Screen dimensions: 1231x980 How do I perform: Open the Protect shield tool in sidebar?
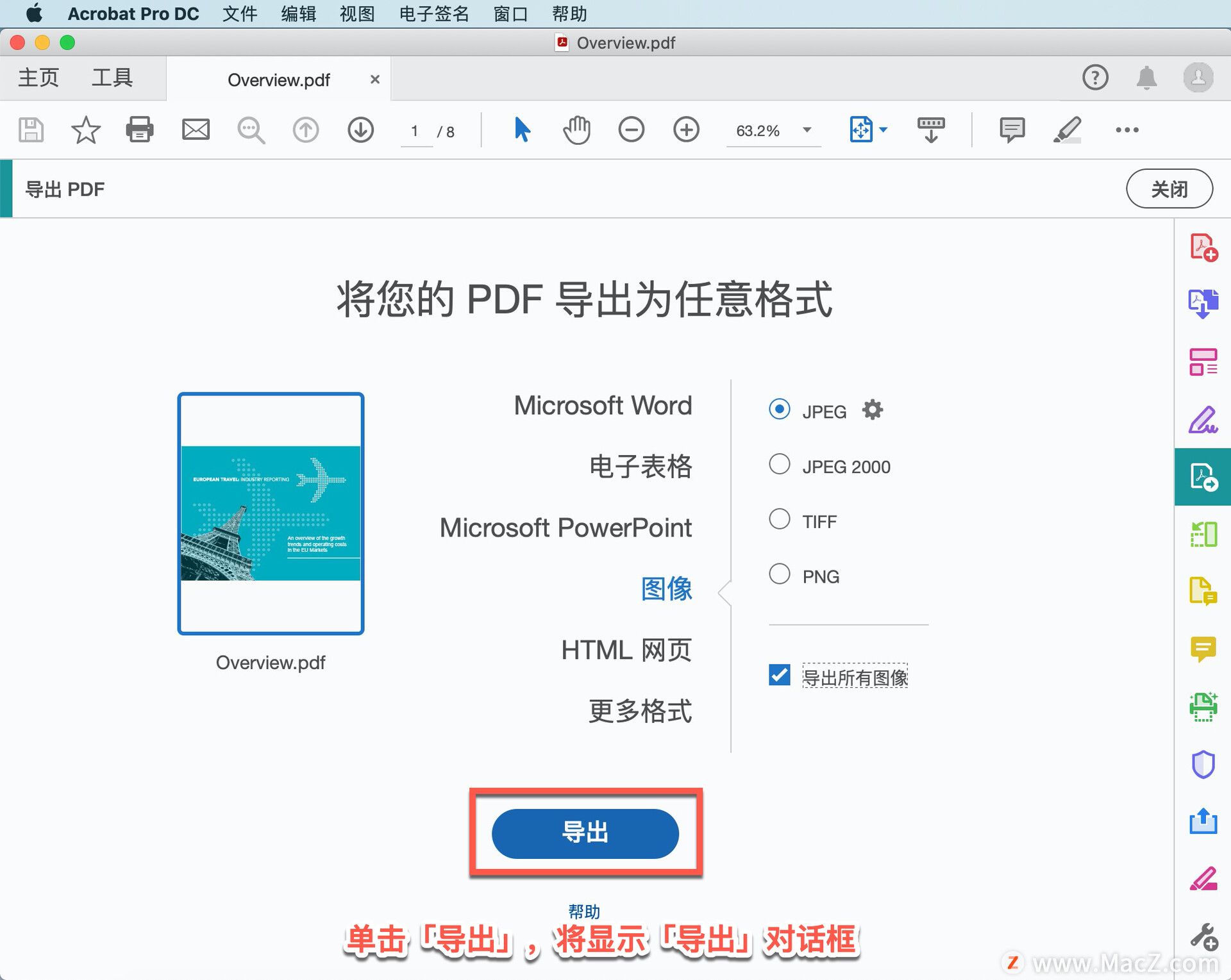[x=1203, y=764]
